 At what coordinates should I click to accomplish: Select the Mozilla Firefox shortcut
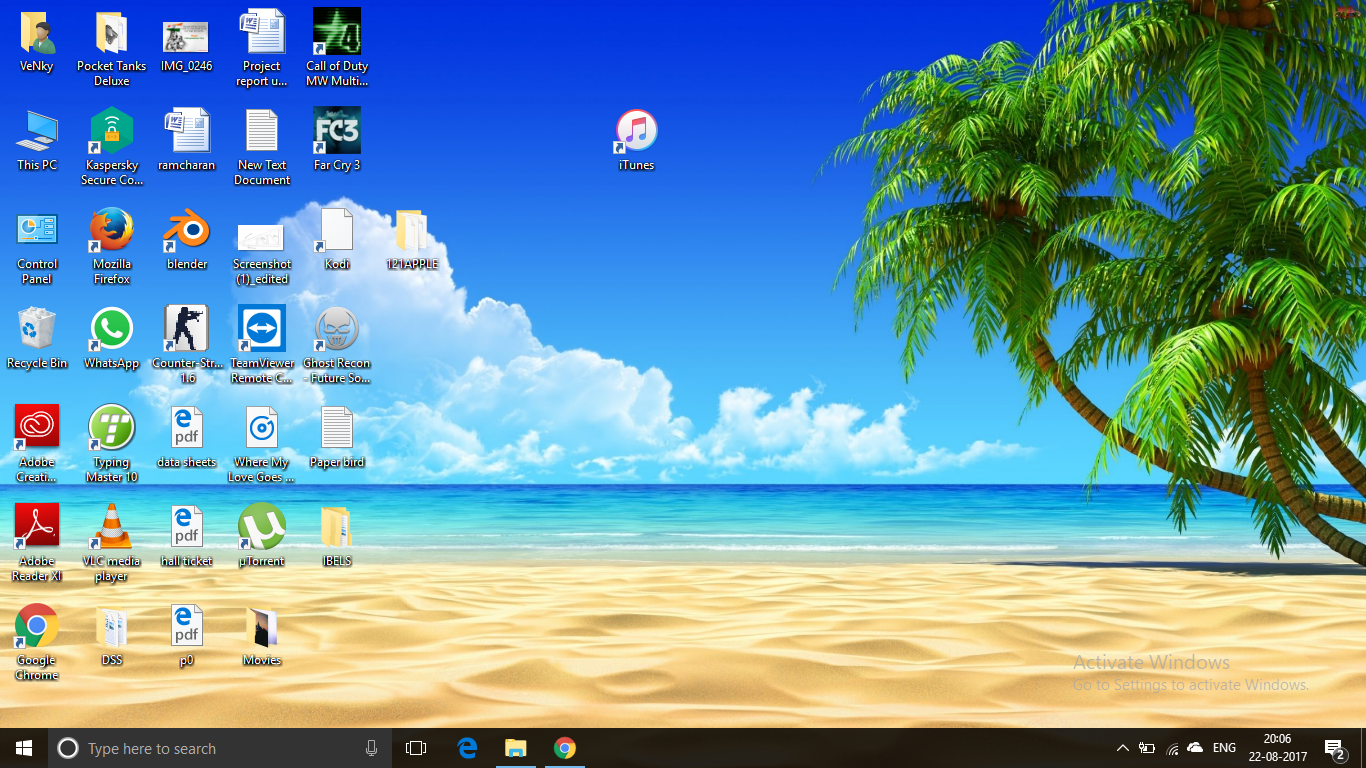112,246
